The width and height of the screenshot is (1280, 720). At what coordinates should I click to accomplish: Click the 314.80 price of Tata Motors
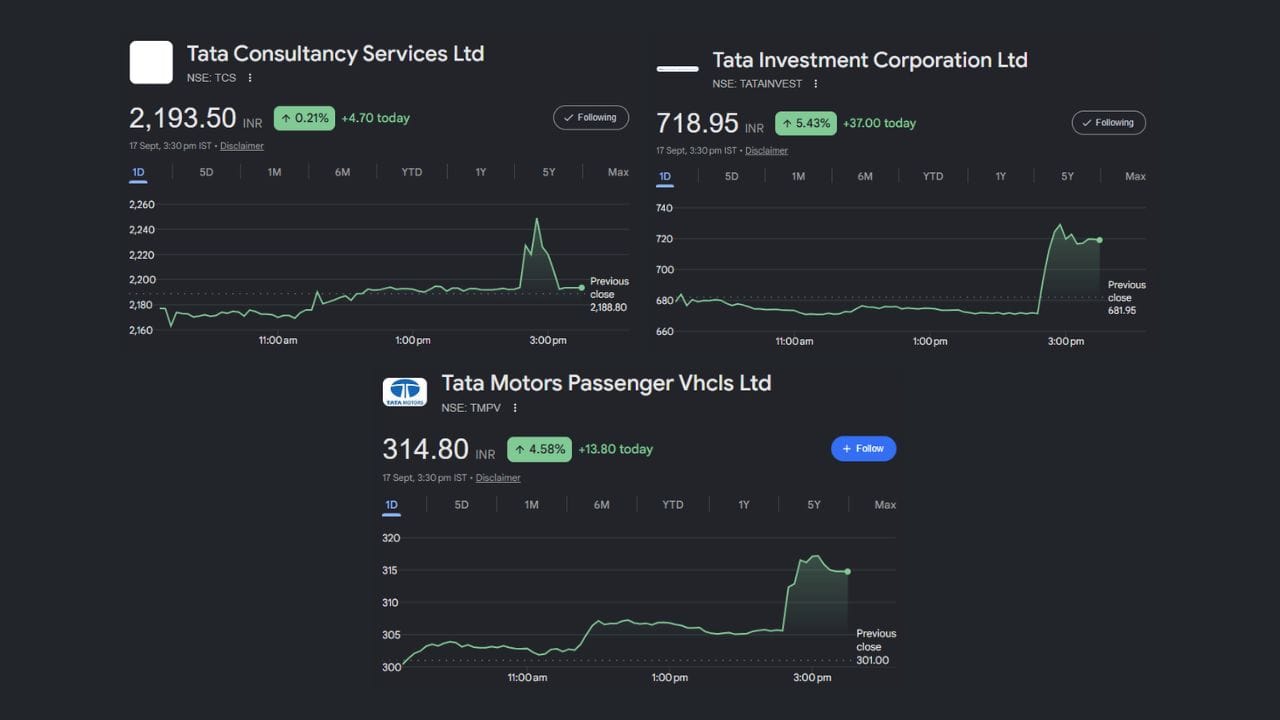425,449
